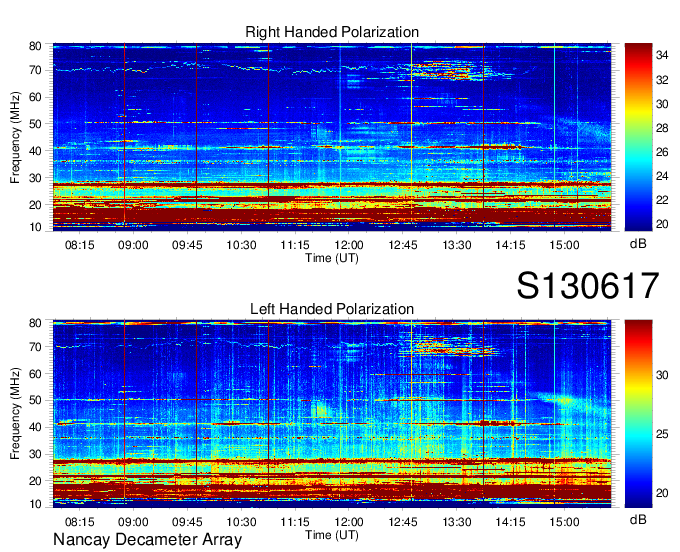Viewport: 680px width, 552px height.
Task: Click the 11:15 tick label on the upper plot
Action: tap(295, 245)
